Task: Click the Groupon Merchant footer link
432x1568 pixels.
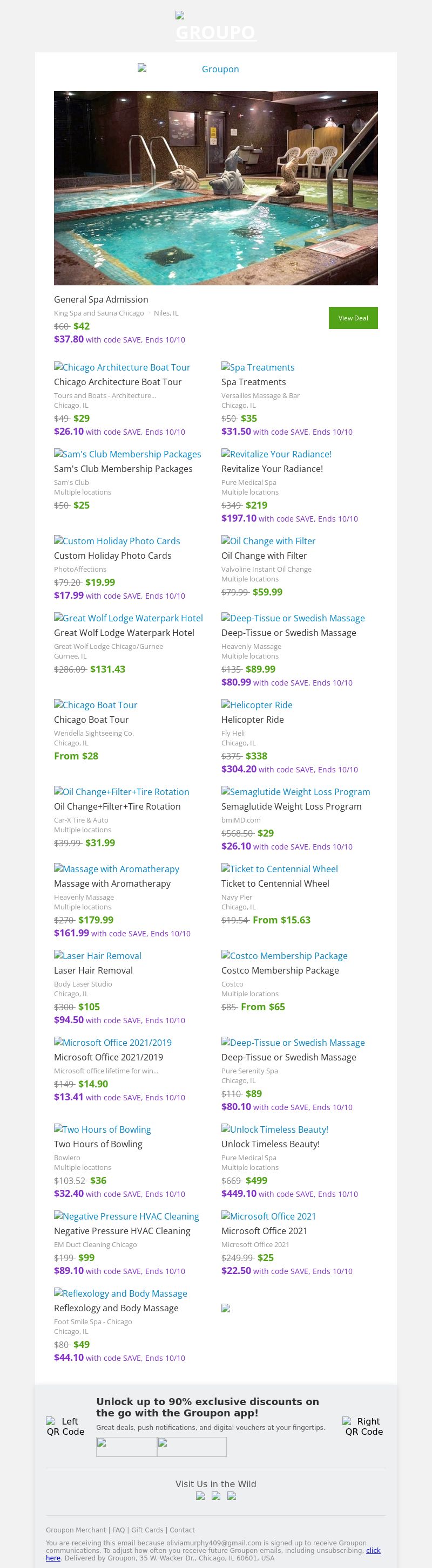Action: 76,1530
